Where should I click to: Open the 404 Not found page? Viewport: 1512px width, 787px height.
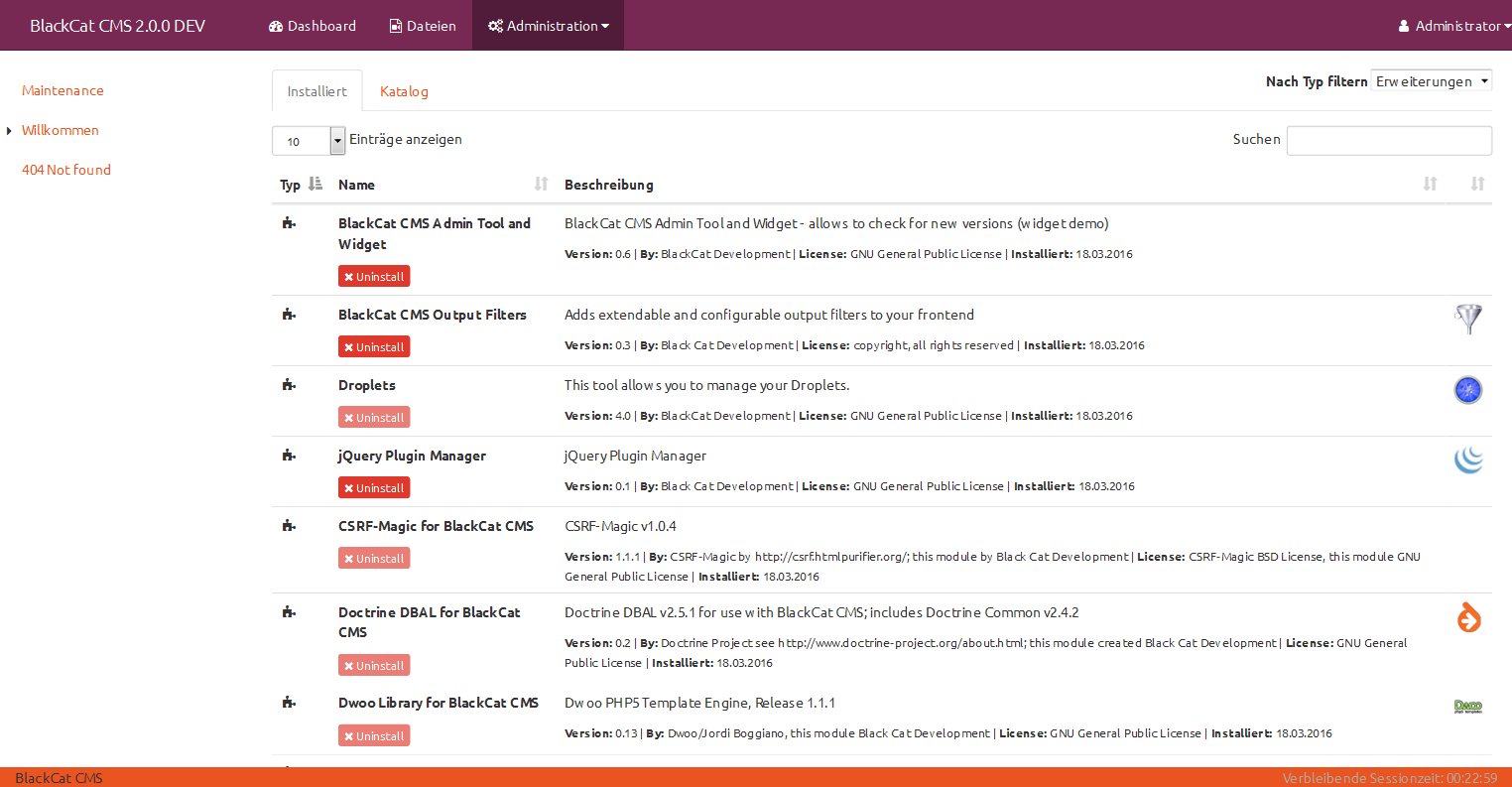click(66, 170)
